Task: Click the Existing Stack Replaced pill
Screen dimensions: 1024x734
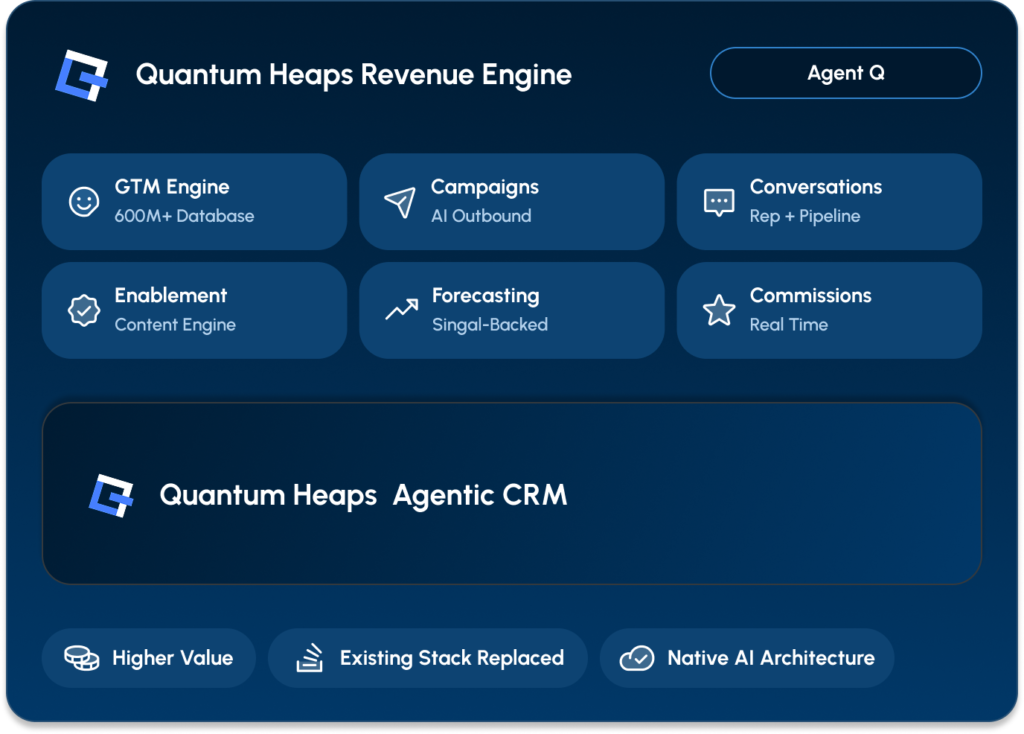Action: point(428,658)
